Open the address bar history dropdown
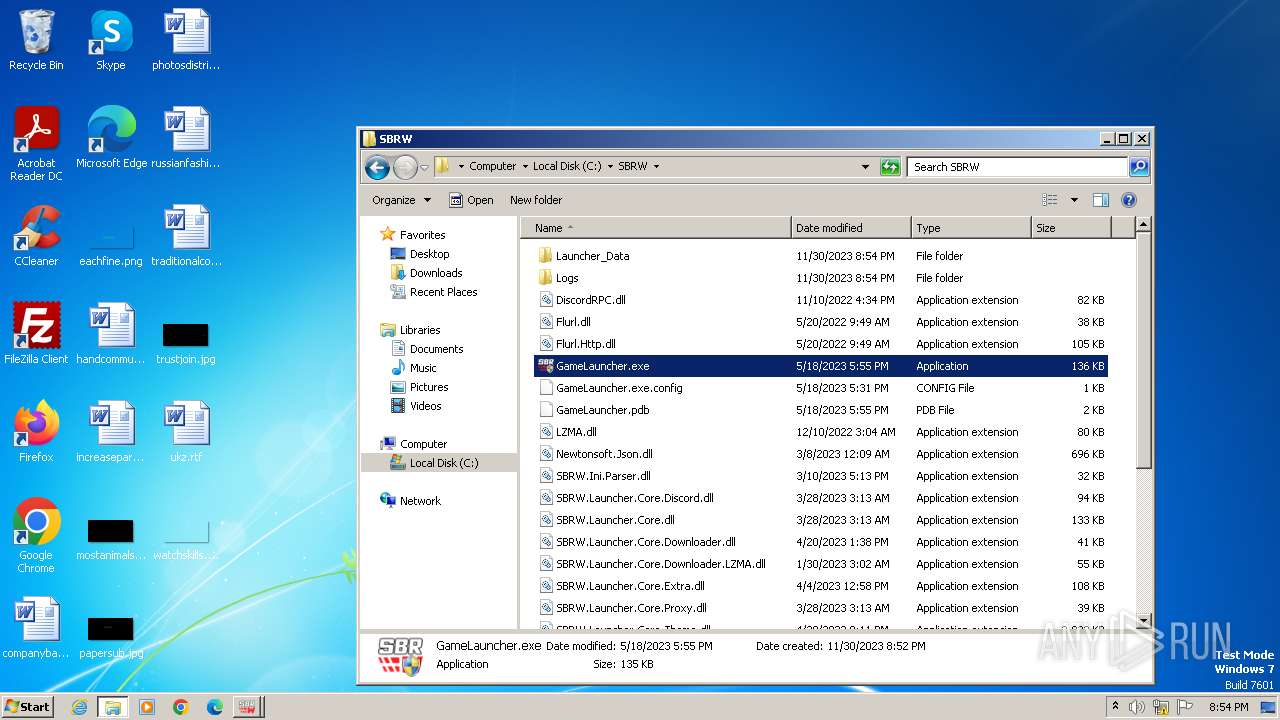This screenshot has height=720, width=1280. [865, 167]
